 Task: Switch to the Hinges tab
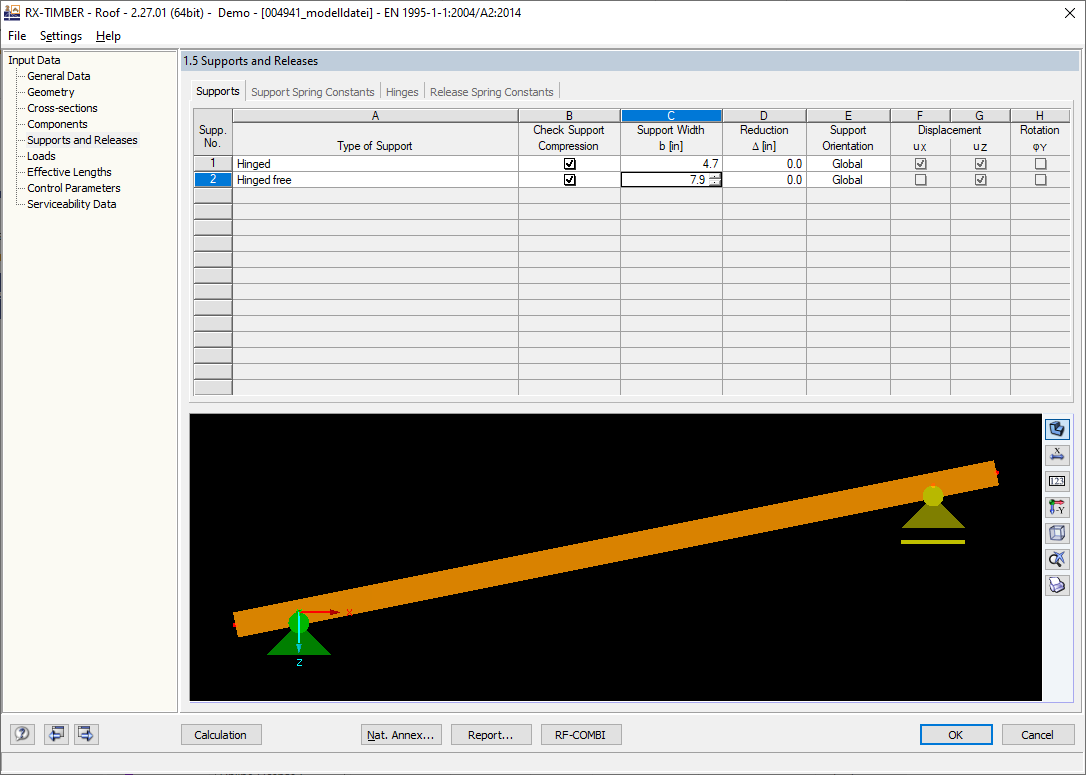(402, 92)
